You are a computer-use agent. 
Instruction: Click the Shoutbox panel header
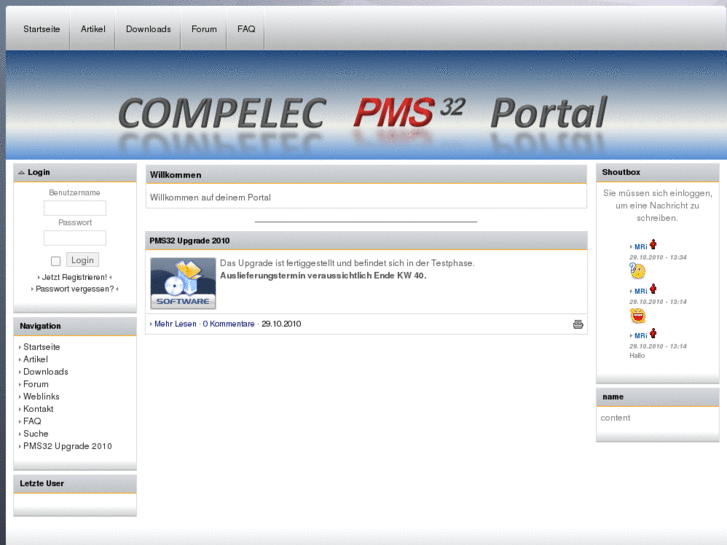pos(657,173)
